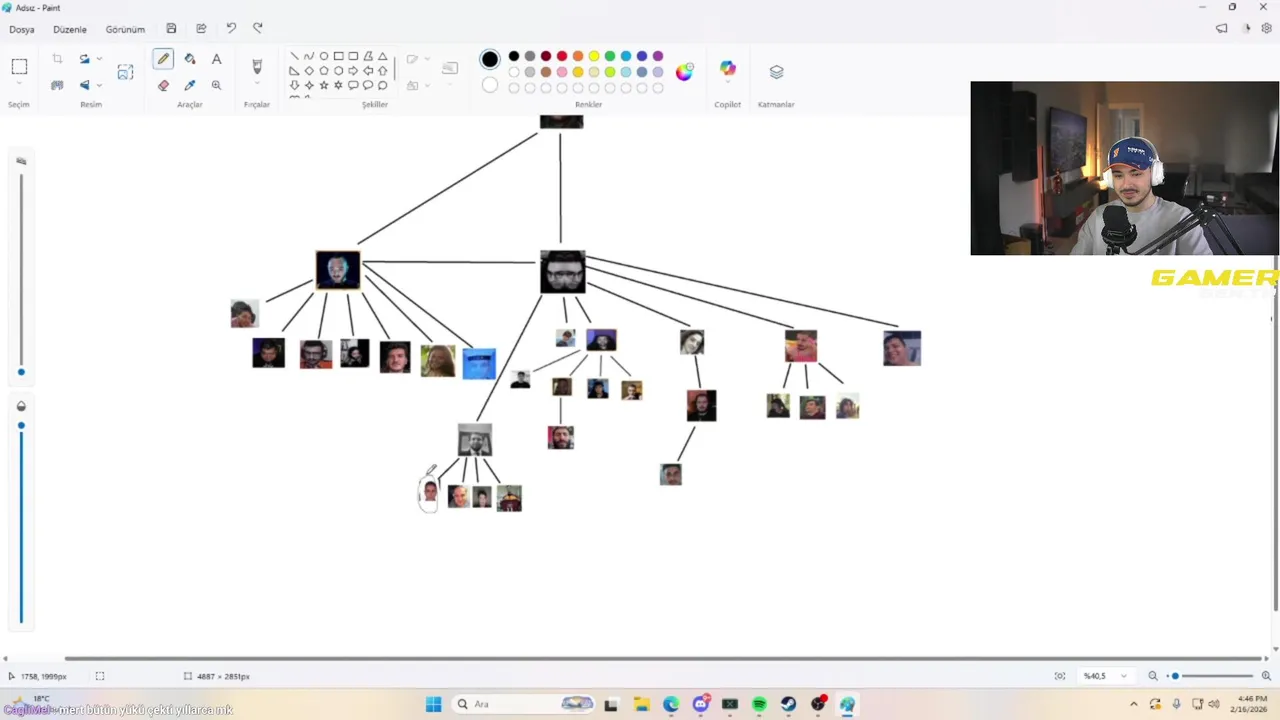Open the Düzenle menu
The height and width of the screenshot is (720, 1280).
pyautogui.click(x=70, y=29)
